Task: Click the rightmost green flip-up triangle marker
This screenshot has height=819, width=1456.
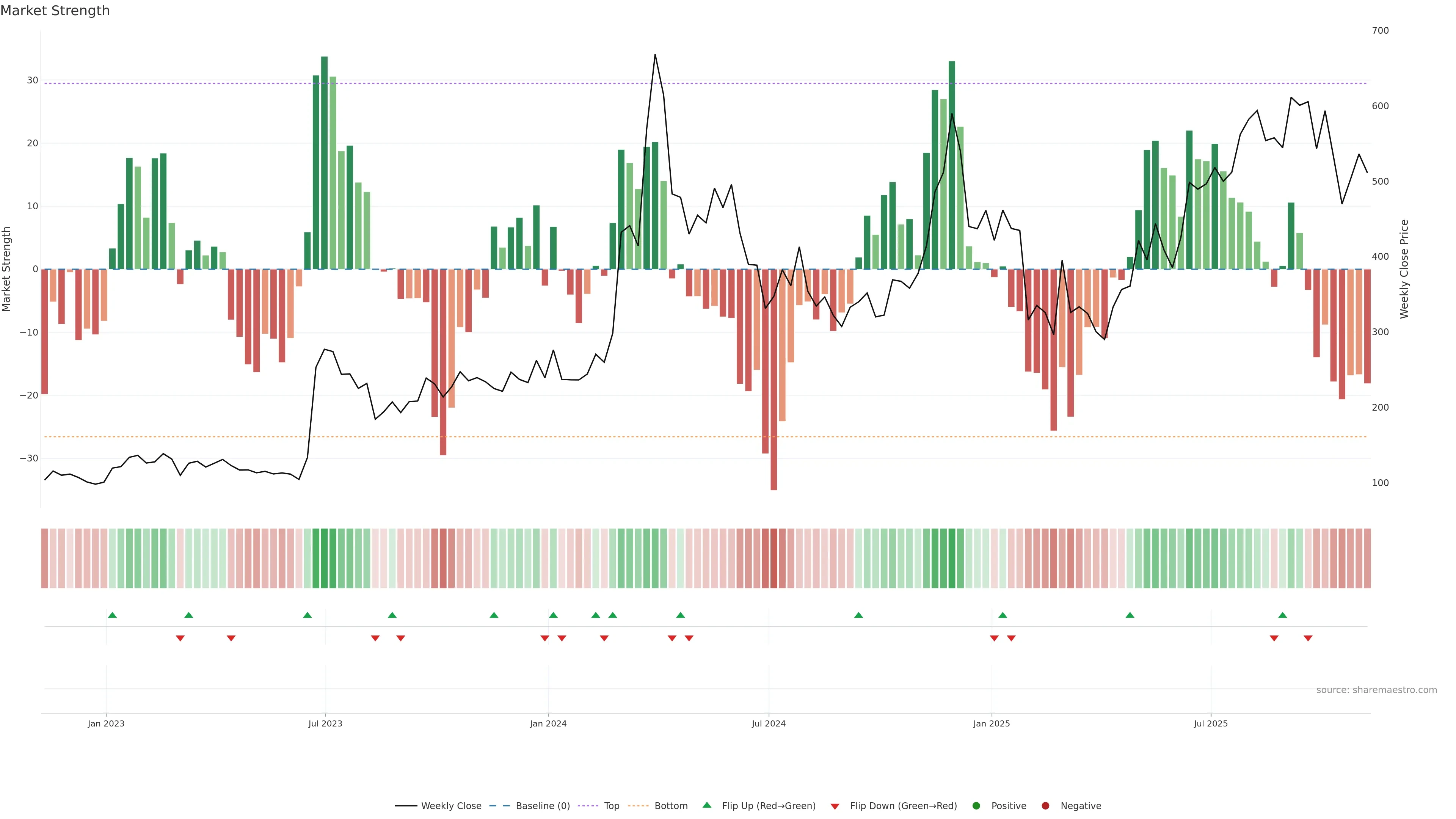Action: tap(1282, 615)
